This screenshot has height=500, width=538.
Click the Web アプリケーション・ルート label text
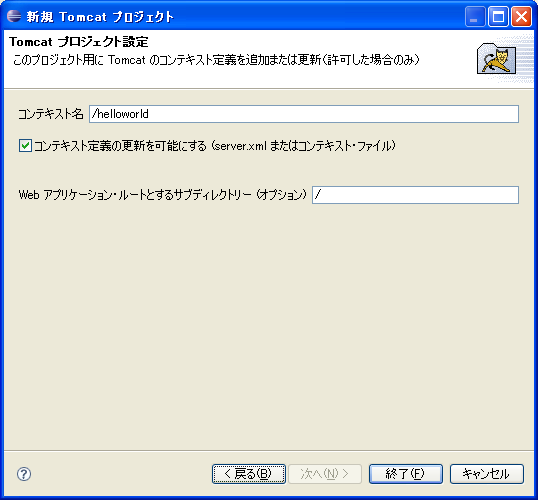[162, 195]
